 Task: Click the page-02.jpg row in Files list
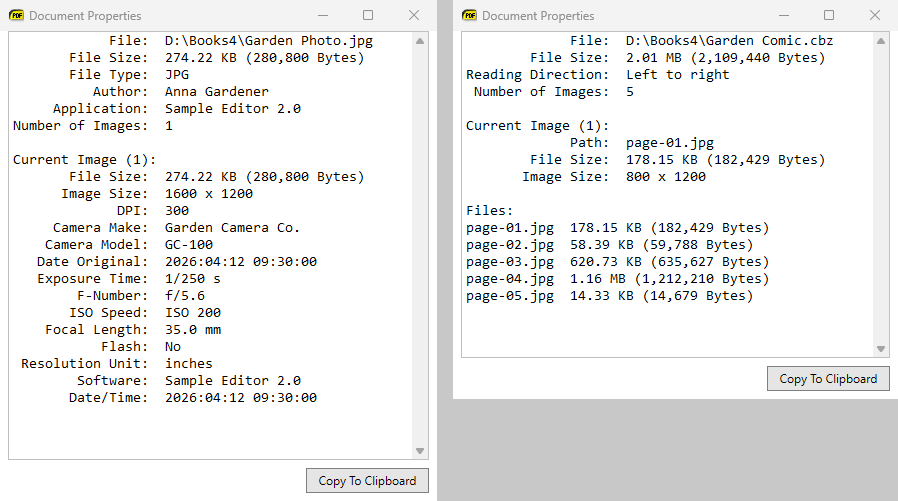point(609,244)
